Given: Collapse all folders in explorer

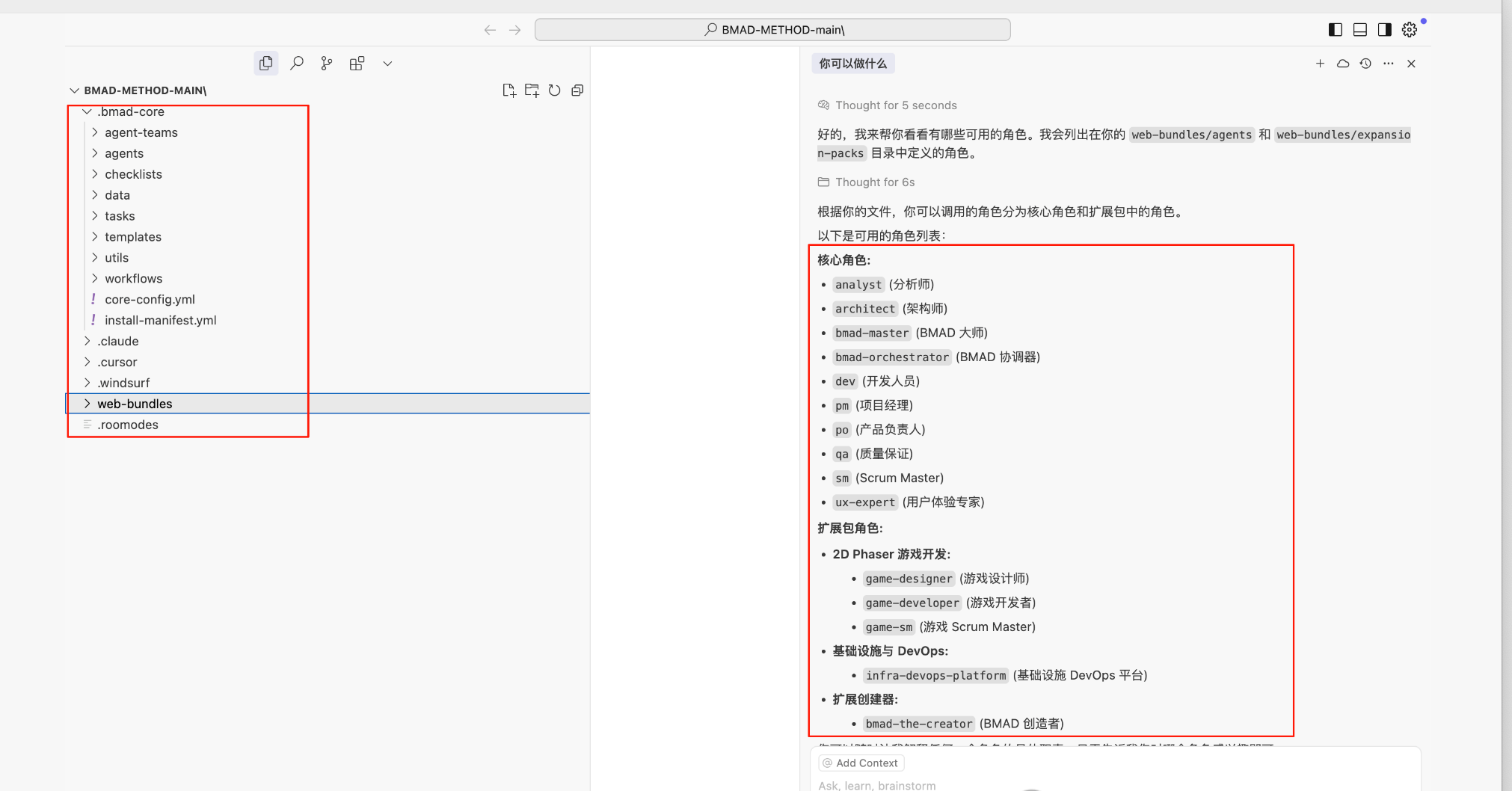Looking at the screenshot, I should [577, 90].
